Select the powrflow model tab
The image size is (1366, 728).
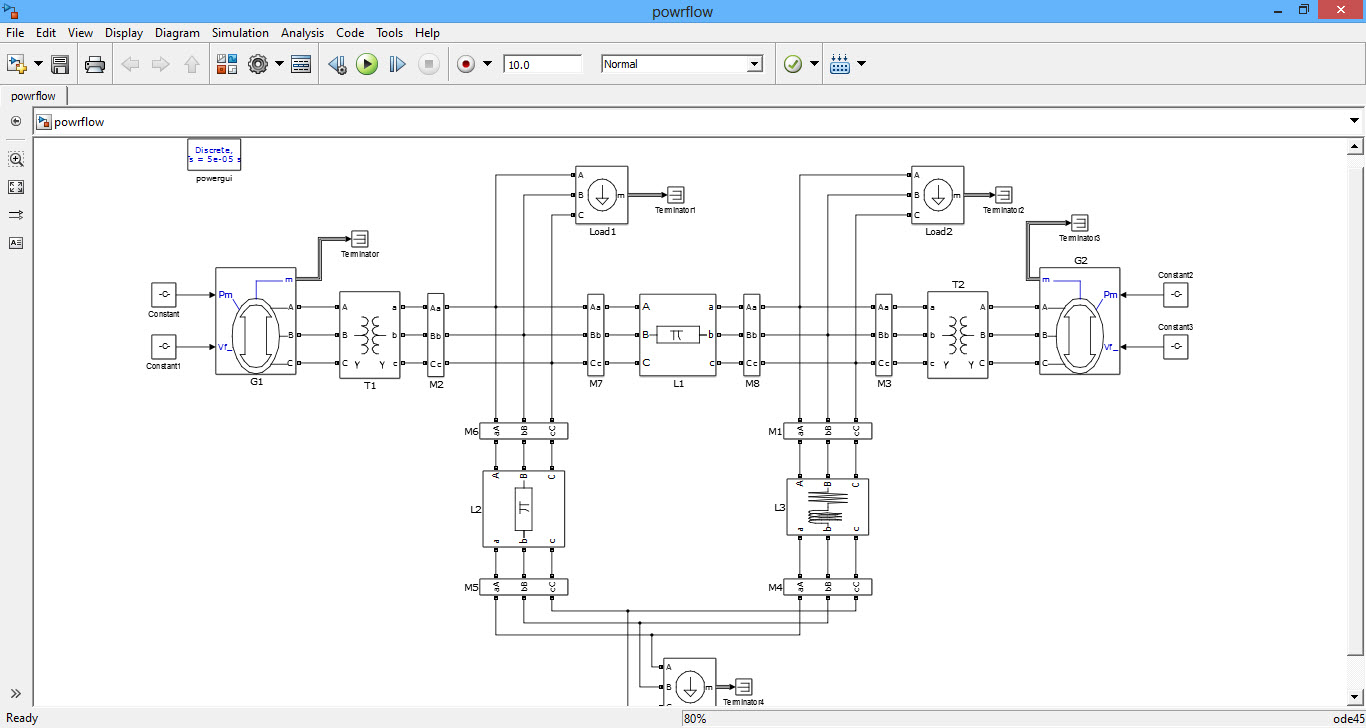click(x=33, y=96)
